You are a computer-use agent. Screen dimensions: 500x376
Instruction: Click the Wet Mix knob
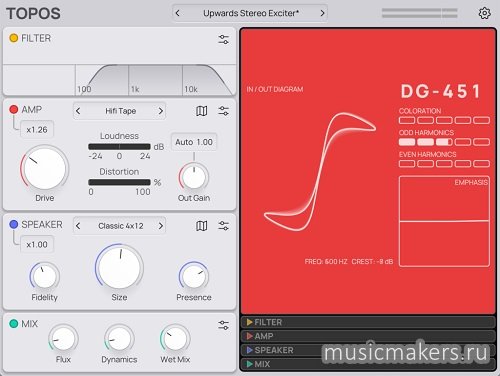click(175, 338)
